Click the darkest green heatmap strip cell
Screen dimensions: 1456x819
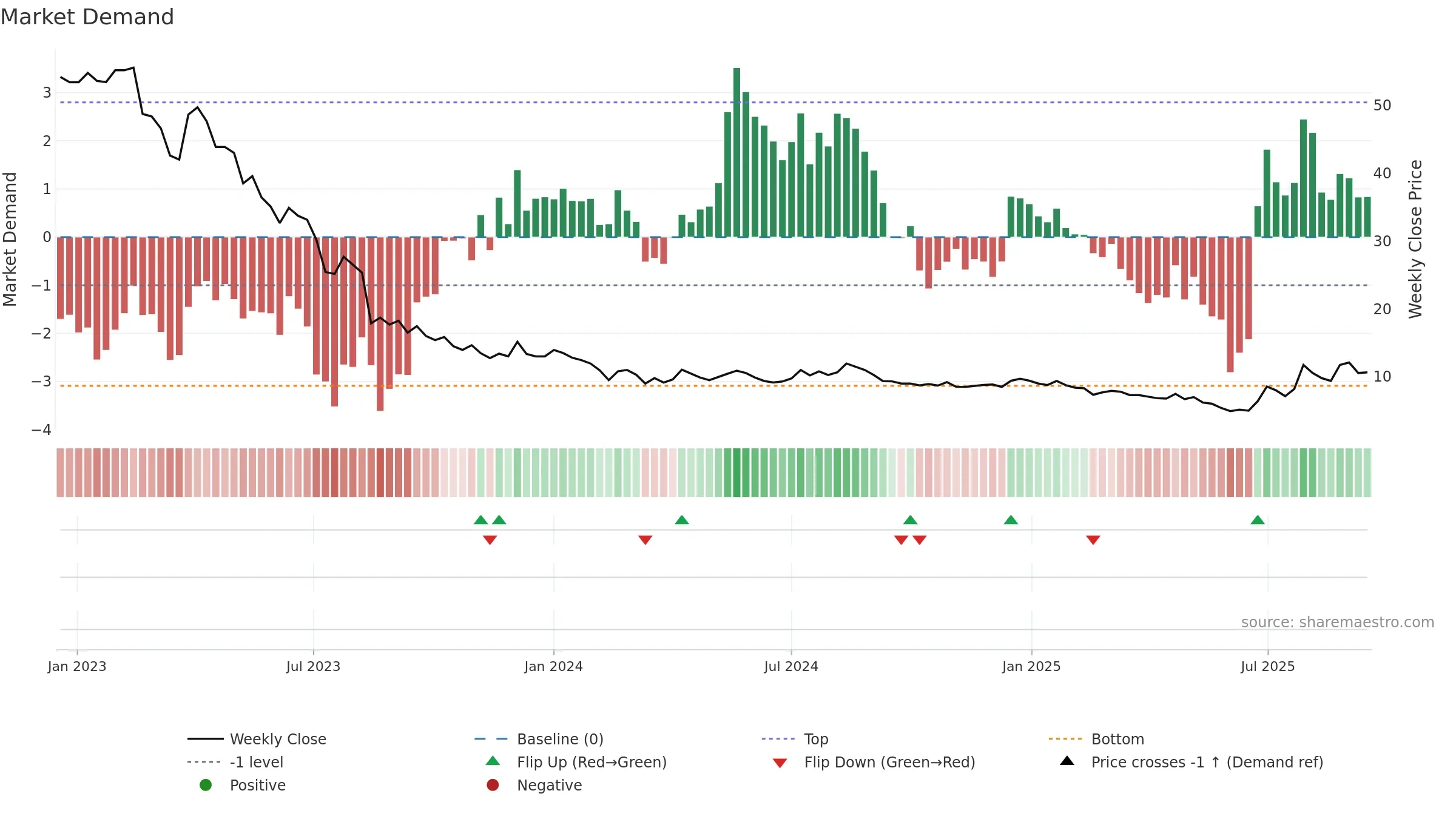point(736,473)
